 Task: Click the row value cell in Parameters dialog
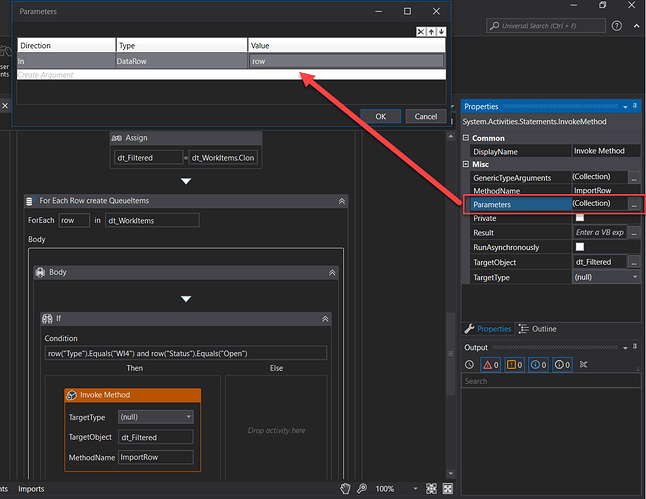tap(346, 61)
